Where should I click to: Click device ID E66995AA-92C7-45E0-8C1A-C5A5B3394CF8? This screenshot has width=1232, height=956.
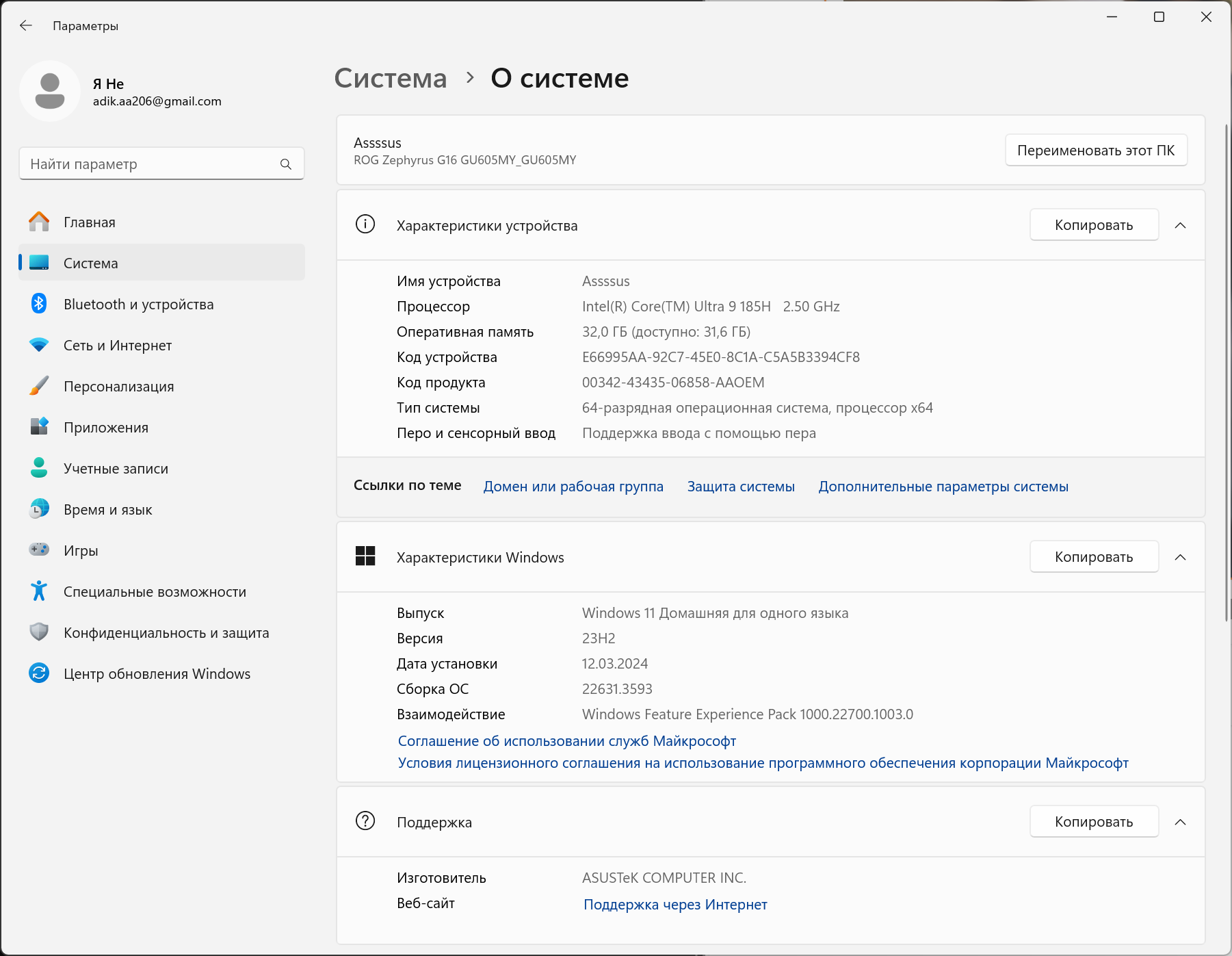pyautogui.click(x=721, y=357)
